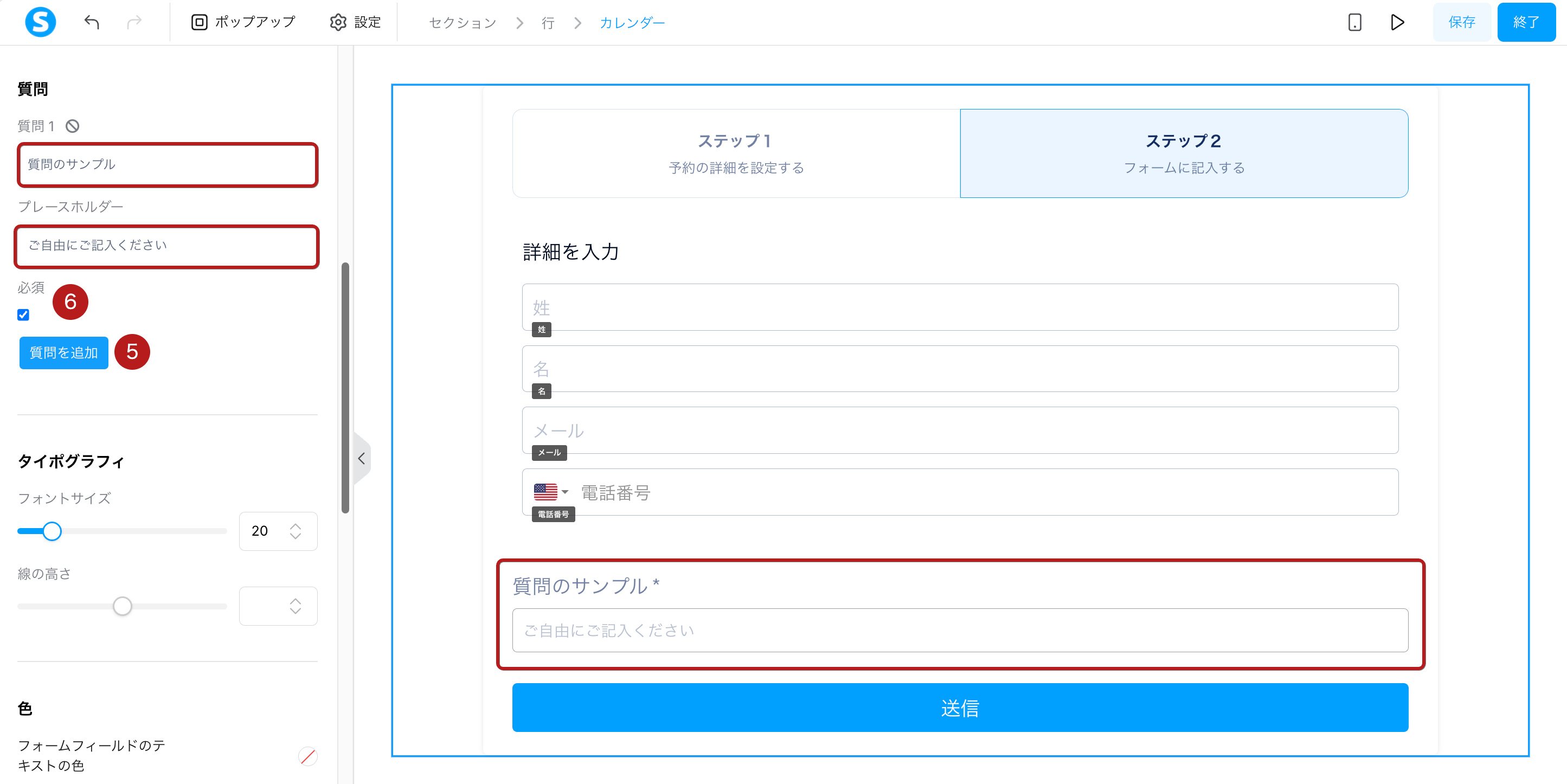
Task: Click the 保存 save button
Action: pos(1461,23)
